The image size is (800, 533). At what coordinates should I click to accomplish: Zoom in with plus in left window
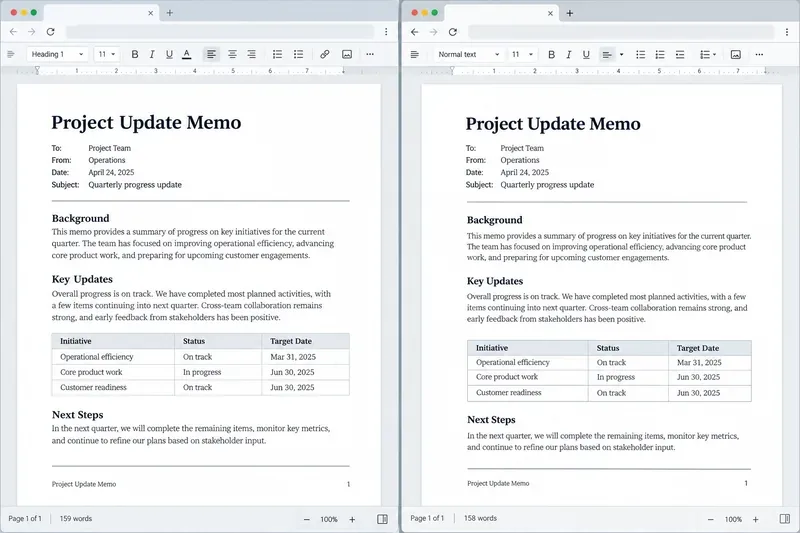(352, 519)
